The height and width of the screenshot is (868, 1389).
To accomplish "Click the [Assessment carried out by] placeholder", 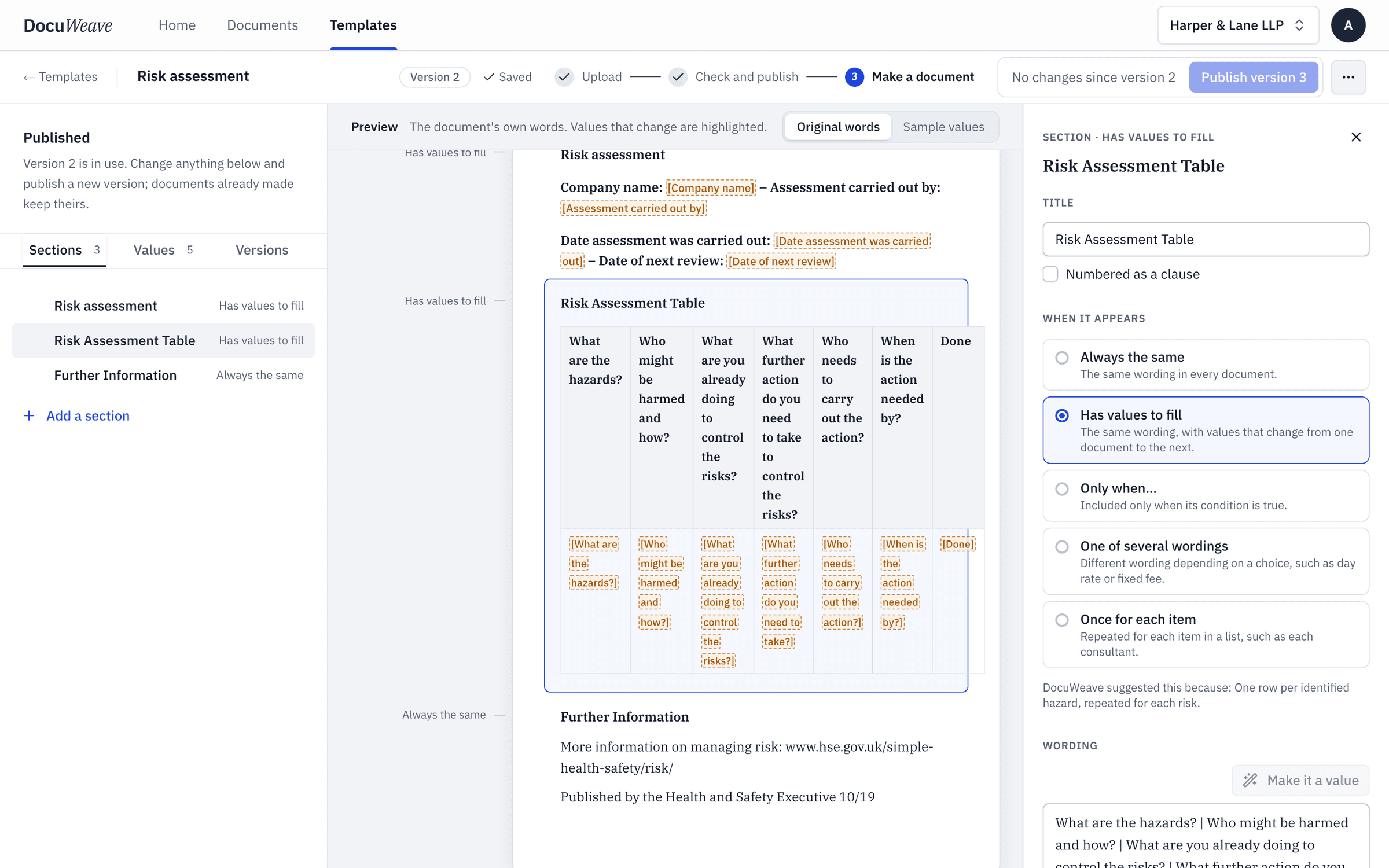I will point(634,208).
